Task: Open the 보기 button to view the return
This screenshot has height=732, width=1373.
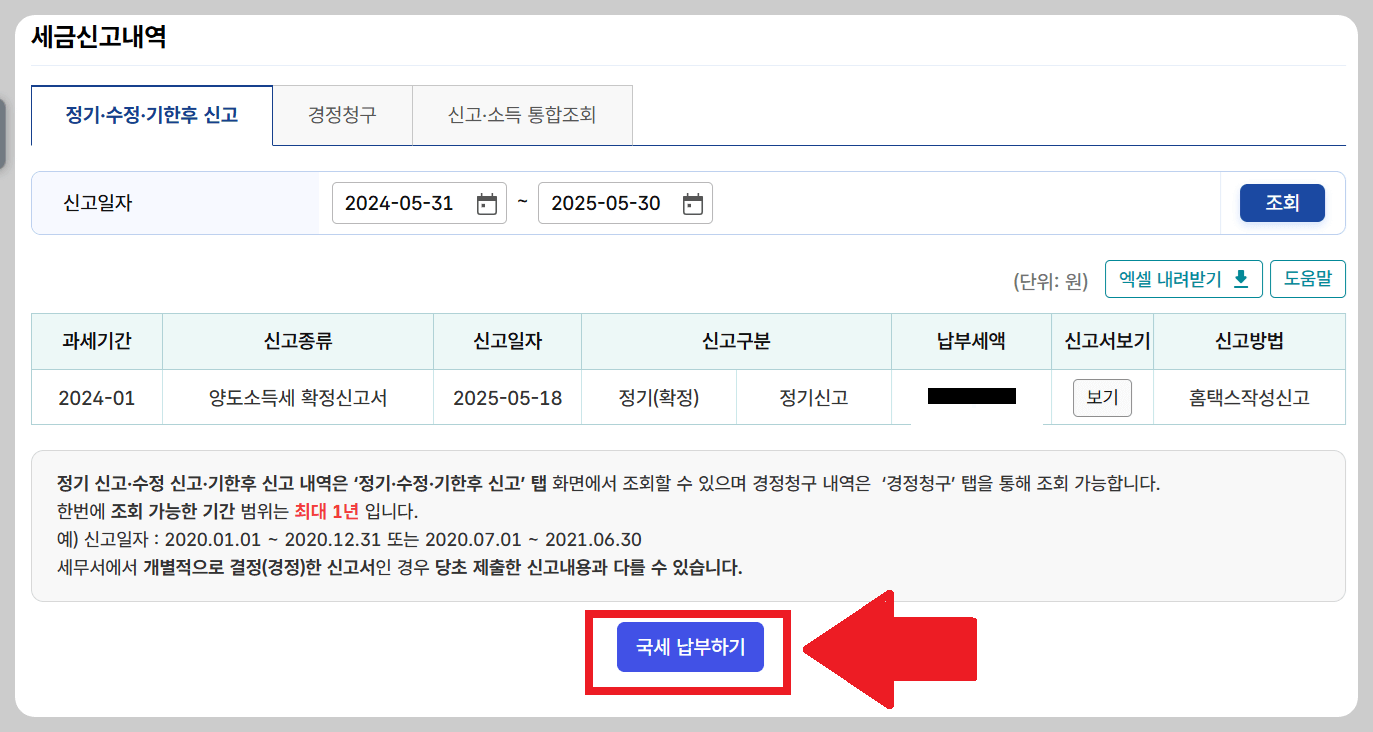Action: [x=1103, y=397]
